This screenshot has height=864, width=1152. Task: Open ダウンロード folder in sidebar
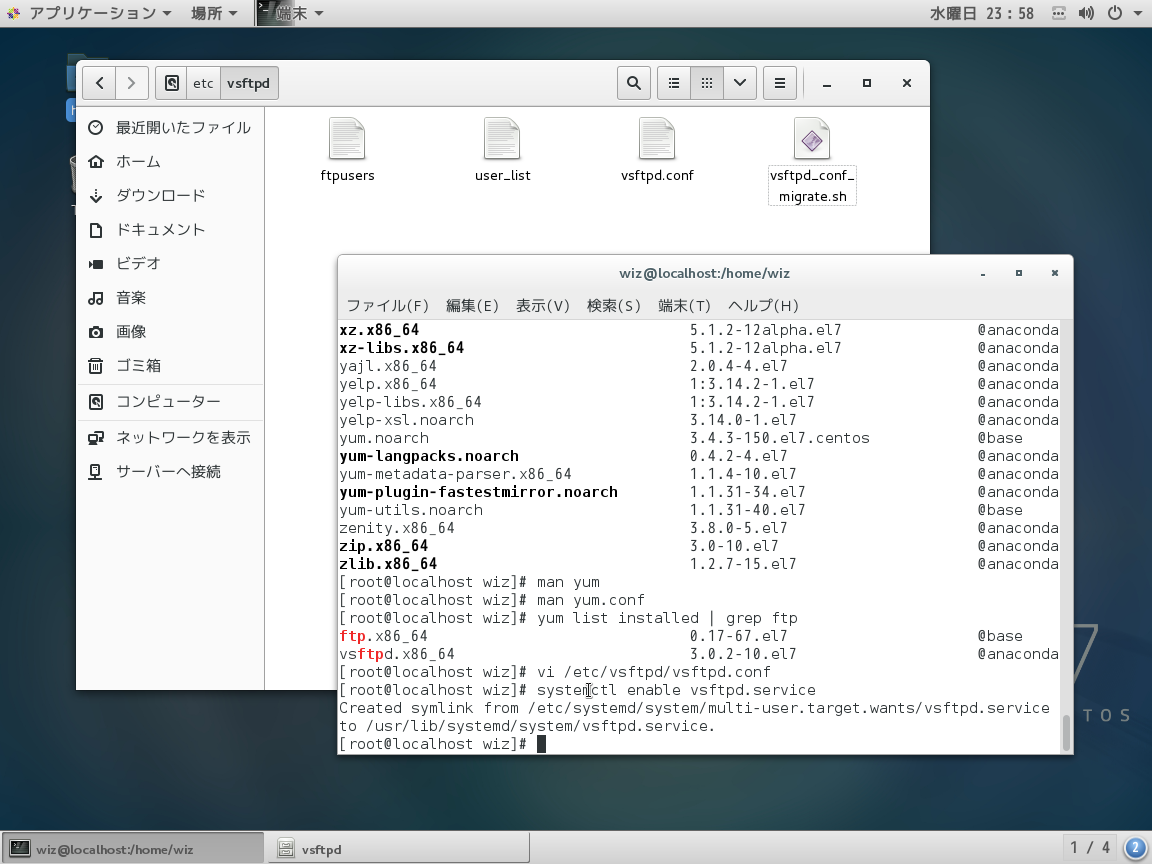tap(170, 195)
